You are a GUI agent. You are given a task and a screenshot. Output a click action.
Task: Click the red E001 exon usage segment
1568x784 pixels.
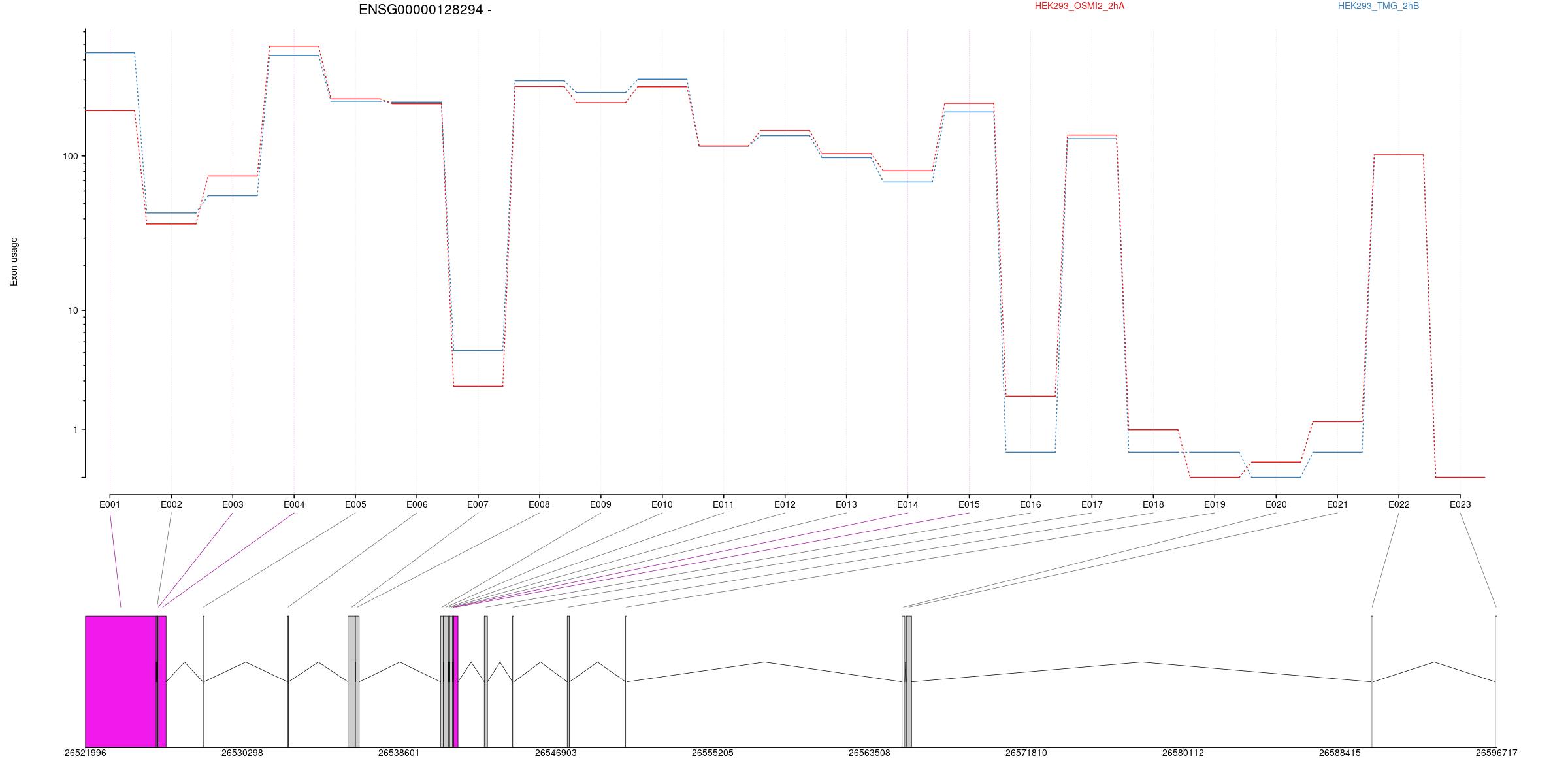pos(110,110)
